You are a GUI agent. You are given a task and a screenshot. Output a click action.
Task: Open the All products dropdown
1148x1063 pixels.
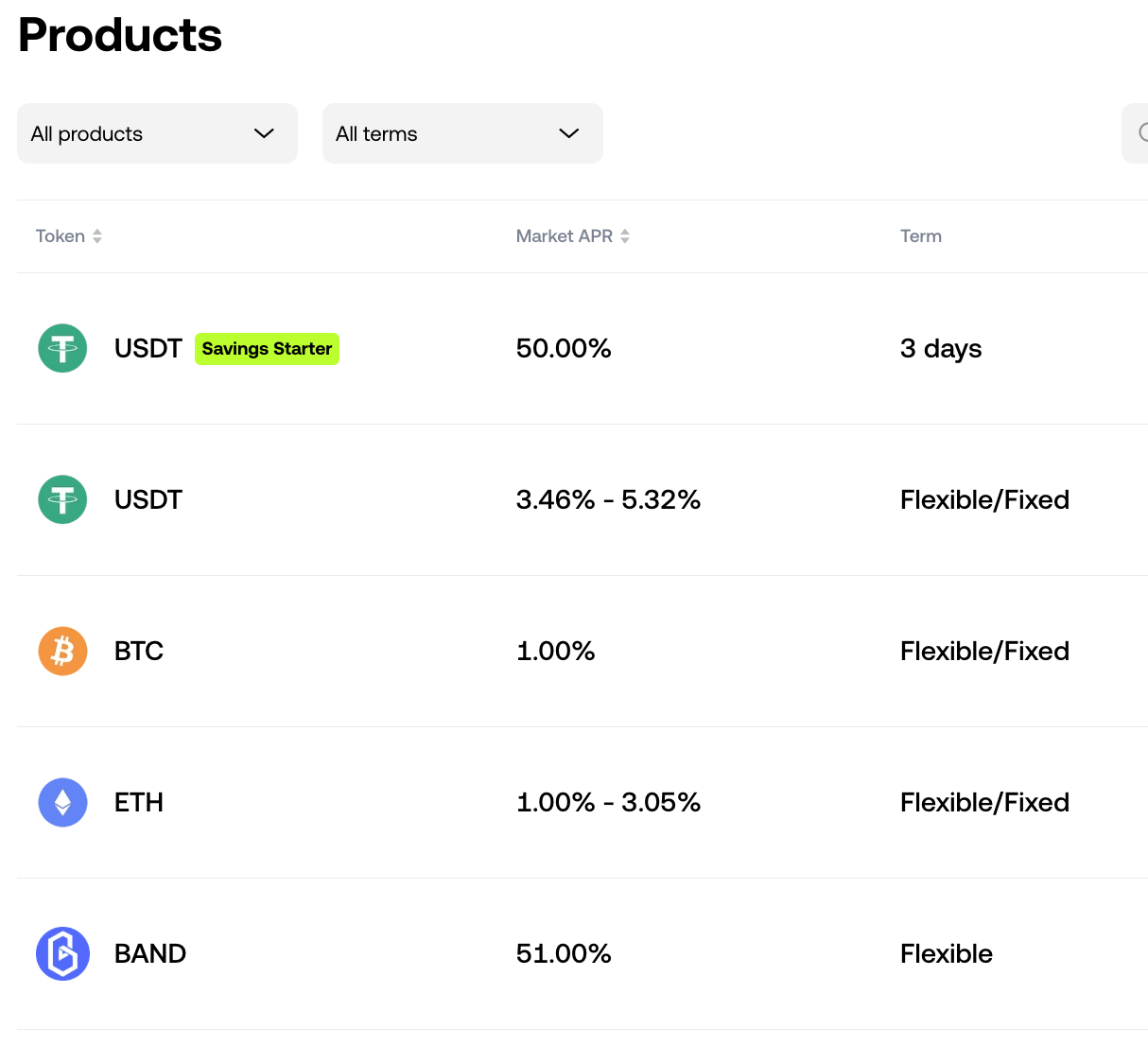157,133
